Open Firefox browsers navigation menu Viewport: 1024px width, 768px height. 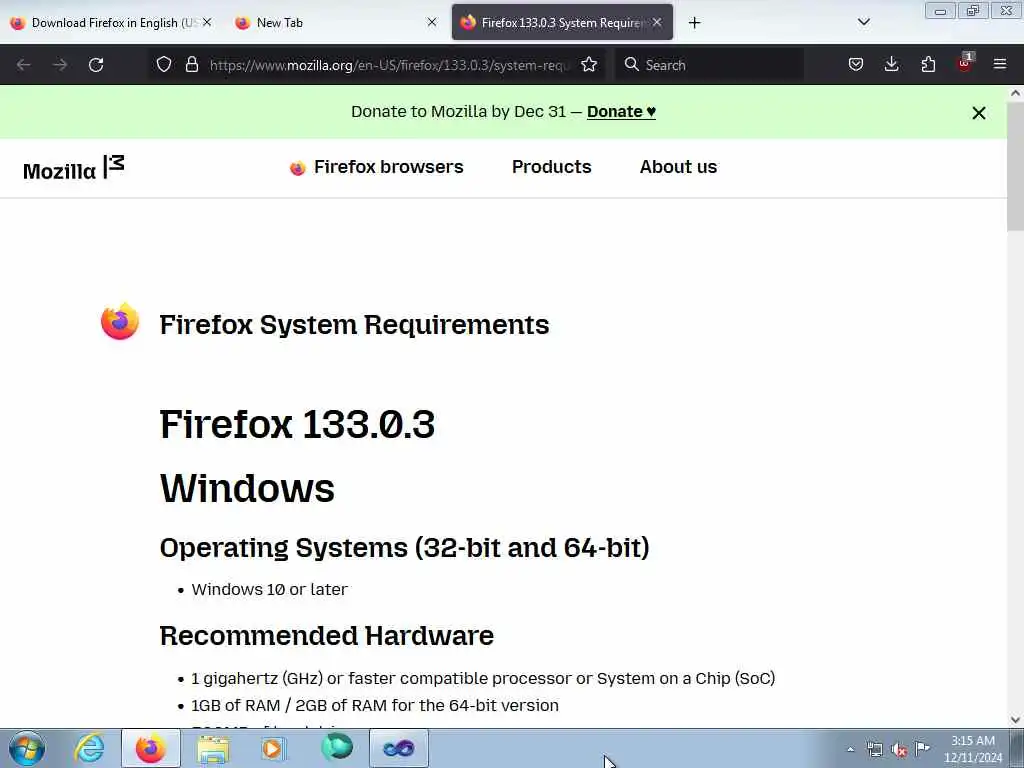click(376, 167)
